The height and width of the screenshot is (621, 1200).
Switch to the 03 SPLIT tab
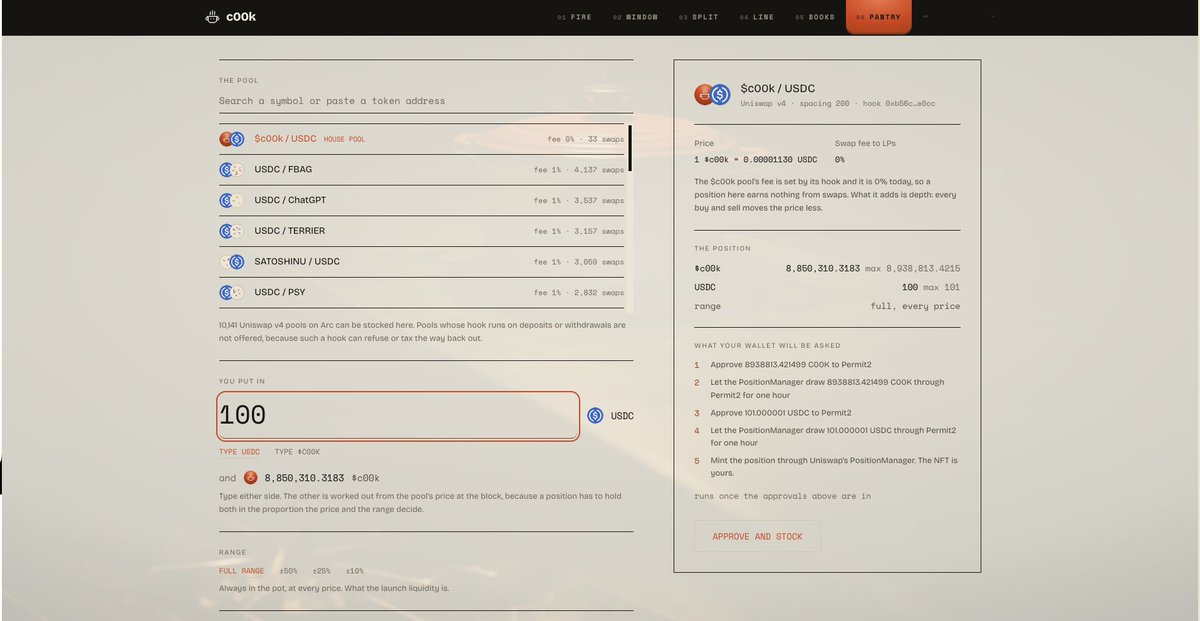click(698, 17)
